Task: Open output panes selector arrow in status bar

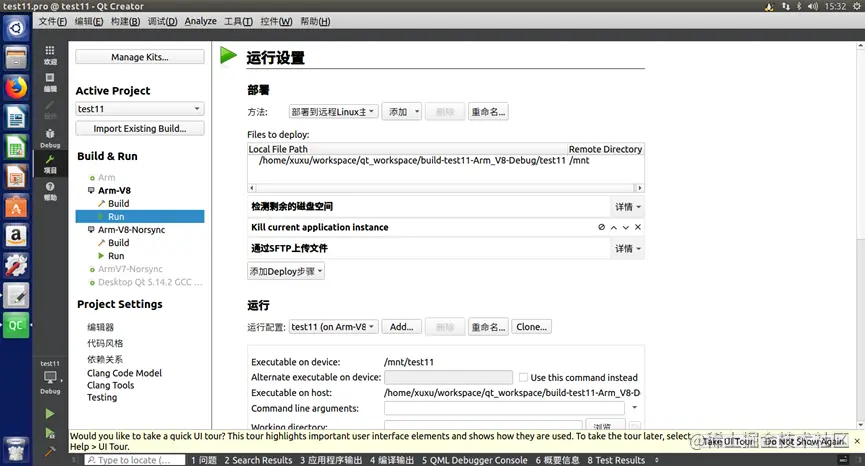Action: tap(656, 460)
